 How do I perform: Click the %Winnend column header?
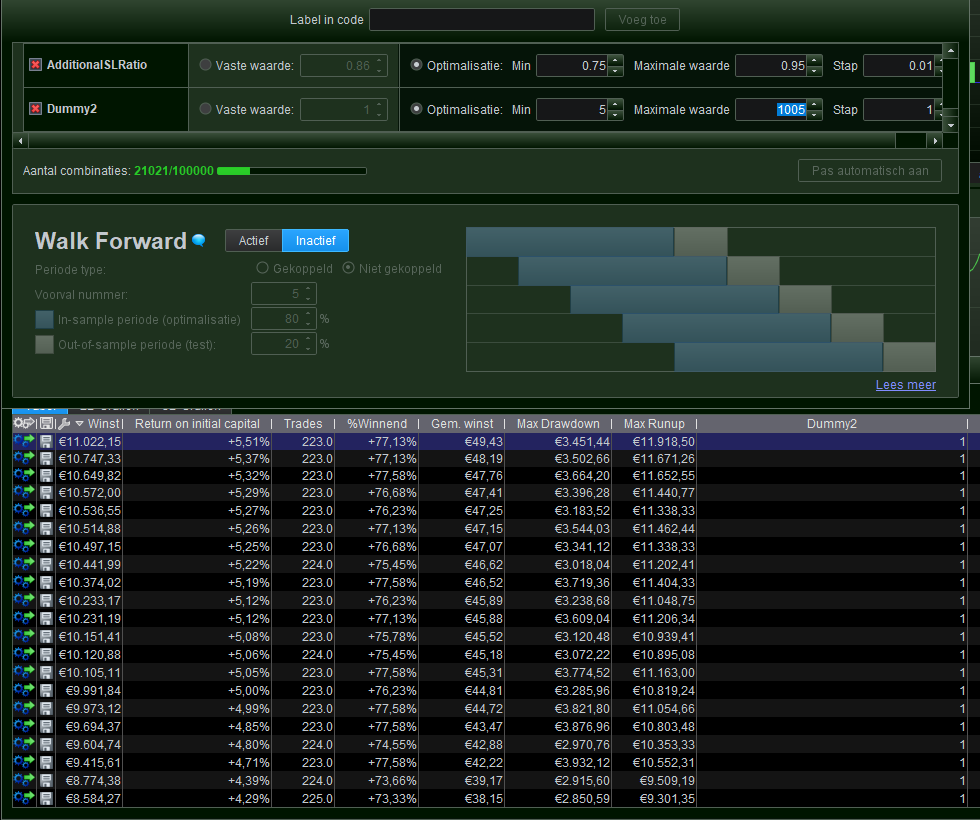click(377, 424)
